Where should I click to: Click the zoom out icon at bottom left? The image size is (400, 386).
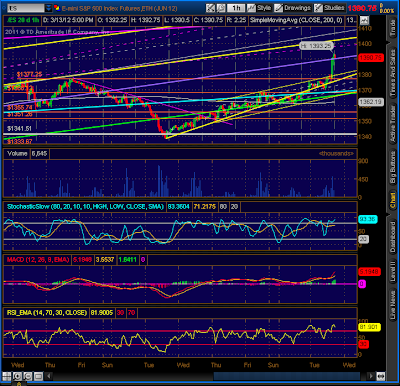point(27,376)
